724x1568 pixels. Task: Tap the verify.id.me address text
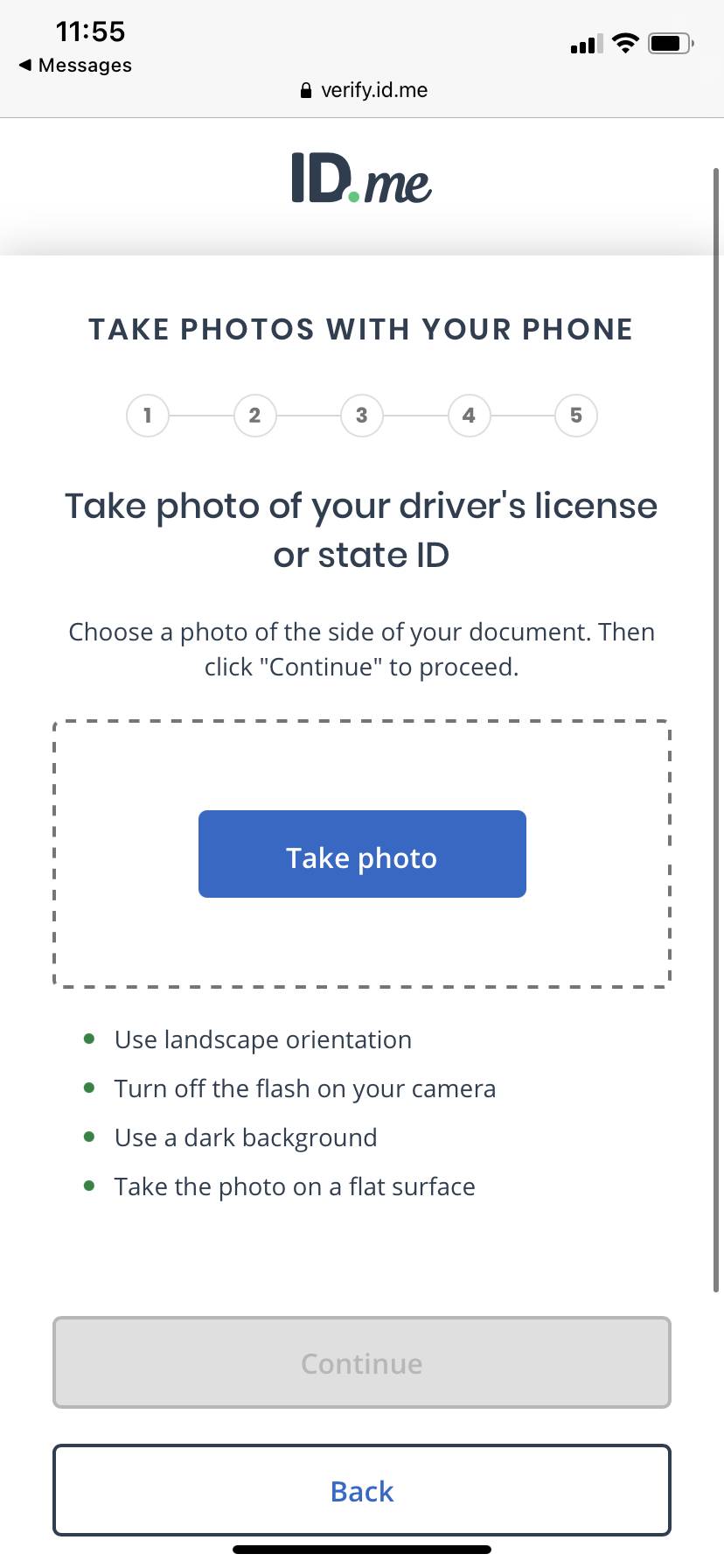click(374, 90)
